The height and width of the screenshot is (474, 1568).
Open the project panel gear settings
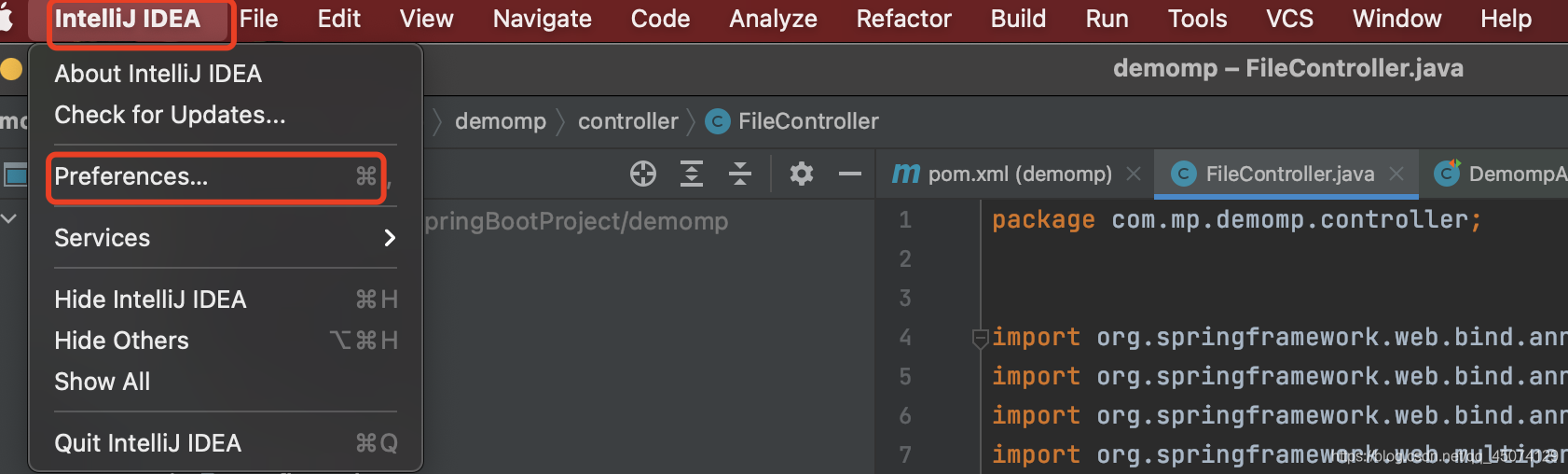point(802,174)
